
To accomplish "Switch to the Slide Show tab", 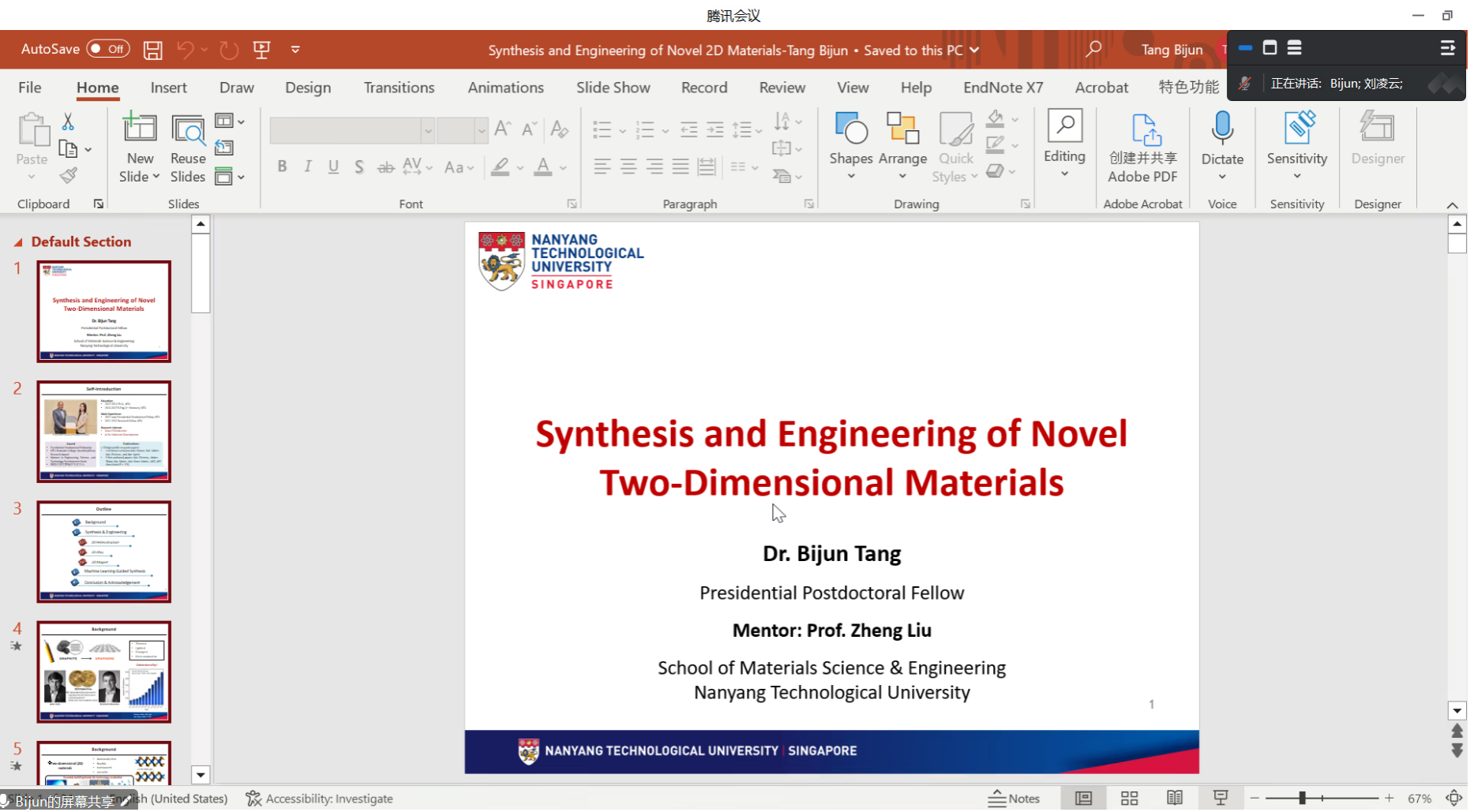I will tap(613, 88).
